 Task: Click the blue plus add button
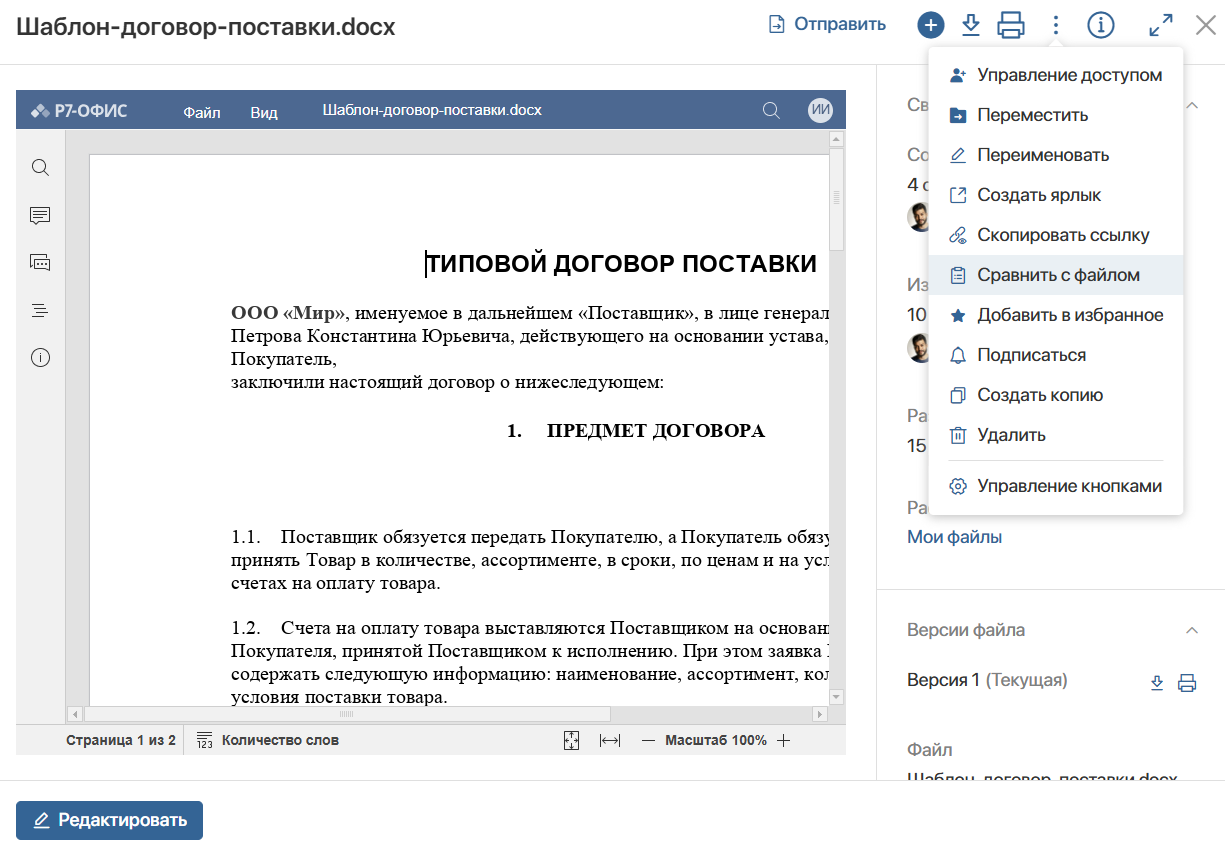(931, 25)
